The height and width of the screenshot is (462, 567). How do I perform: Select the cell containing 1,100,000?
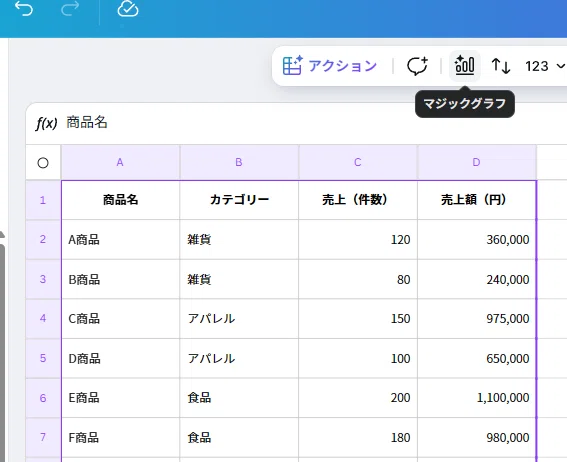[477, 398]
